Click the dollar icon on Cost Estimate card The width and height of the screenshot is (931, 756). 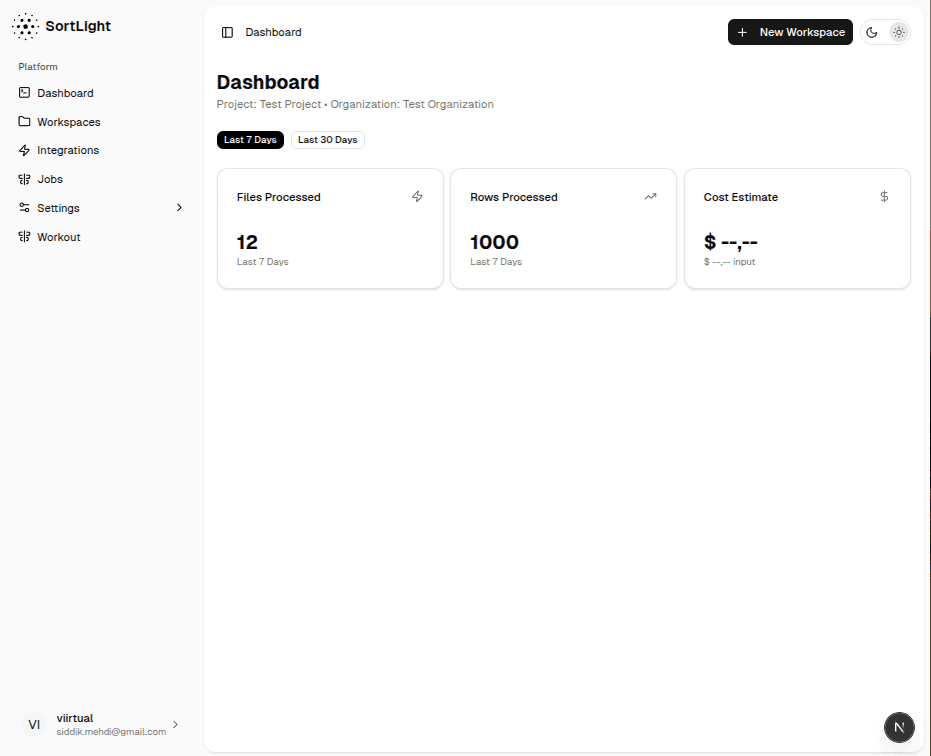pos(884,197)
